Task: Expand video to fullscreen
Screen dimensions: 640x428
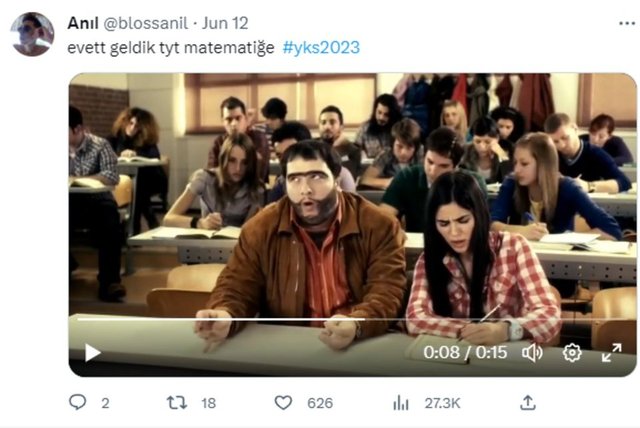Action: 611,353
